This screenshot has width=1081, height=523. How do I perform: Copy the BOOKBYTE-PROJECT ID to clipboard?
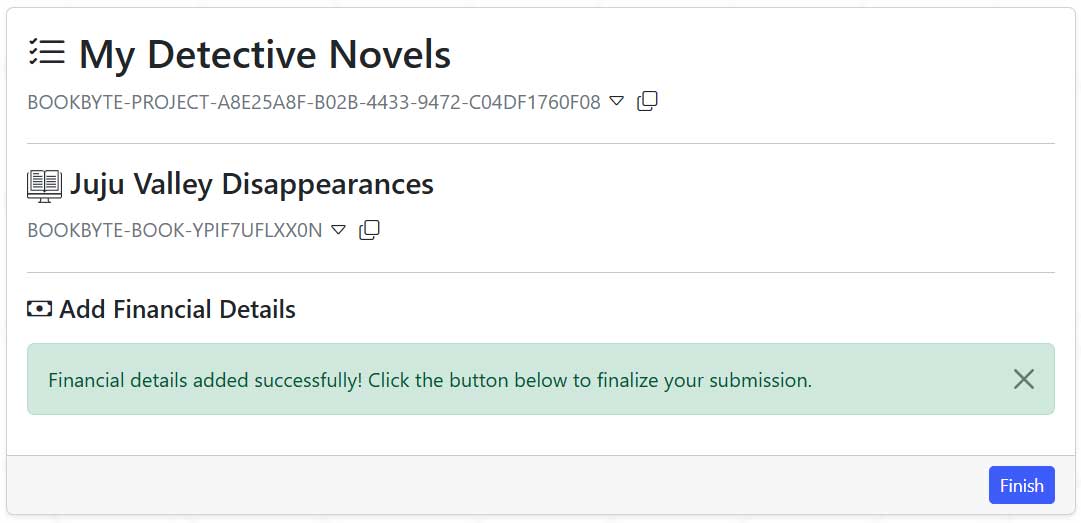[x=647, y=101]
